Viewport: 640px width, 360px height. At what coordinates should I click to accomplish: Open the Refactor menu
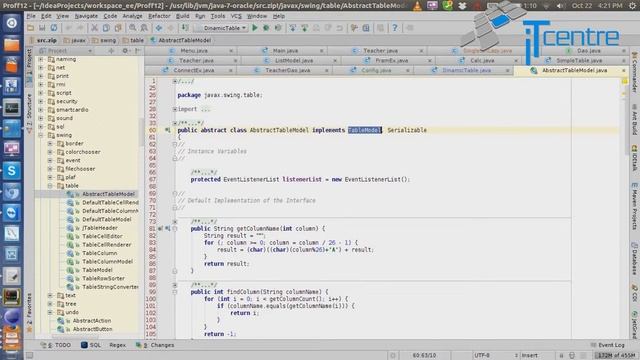pyautogui.click(x=159, y=16)
